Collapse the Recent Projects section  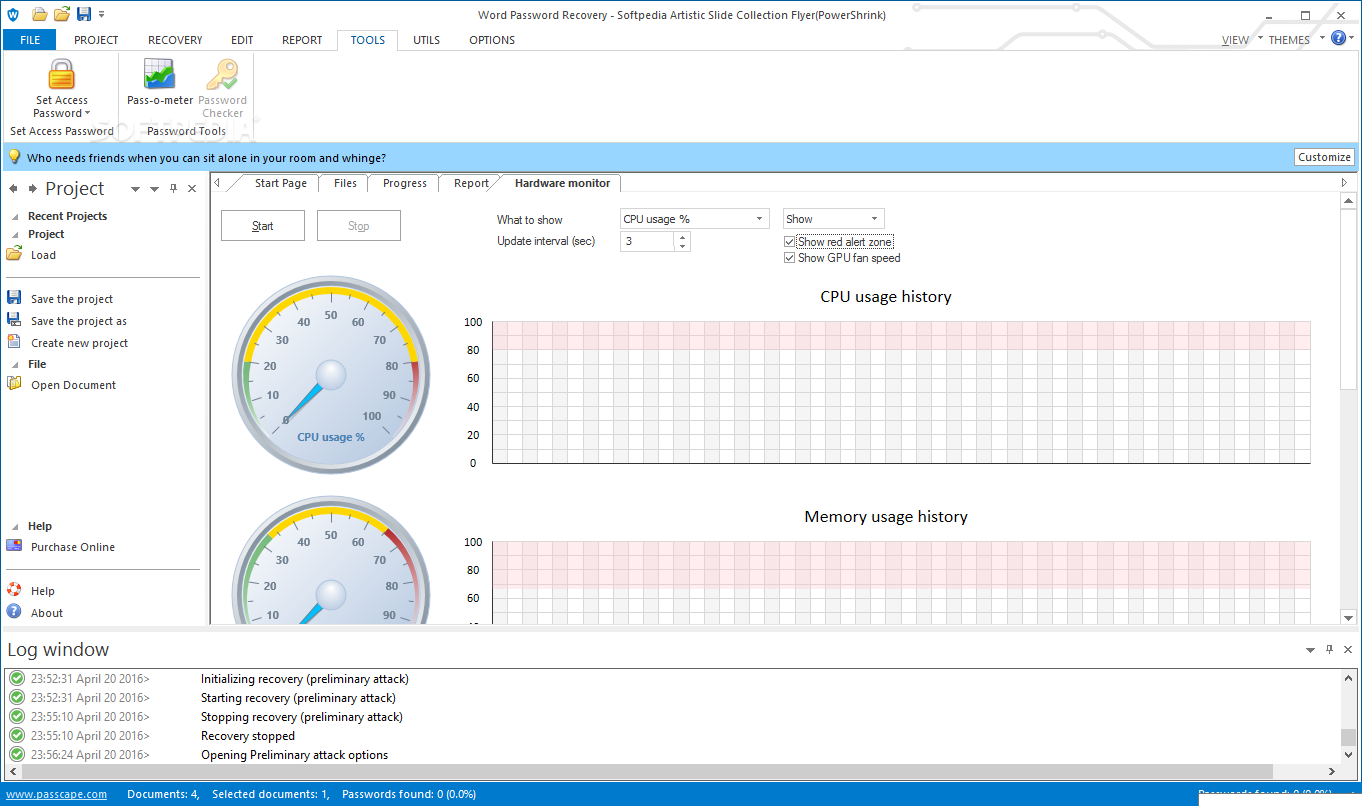click(x=15, y=216)
